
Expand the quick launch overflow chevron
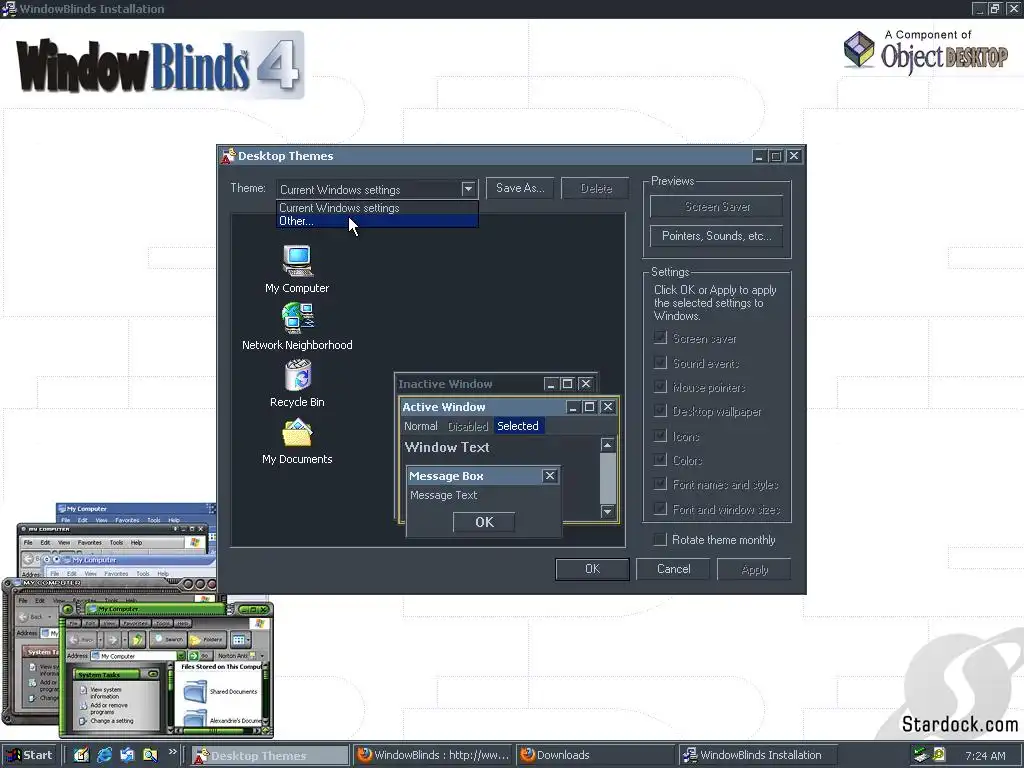[x=172, y=752]
